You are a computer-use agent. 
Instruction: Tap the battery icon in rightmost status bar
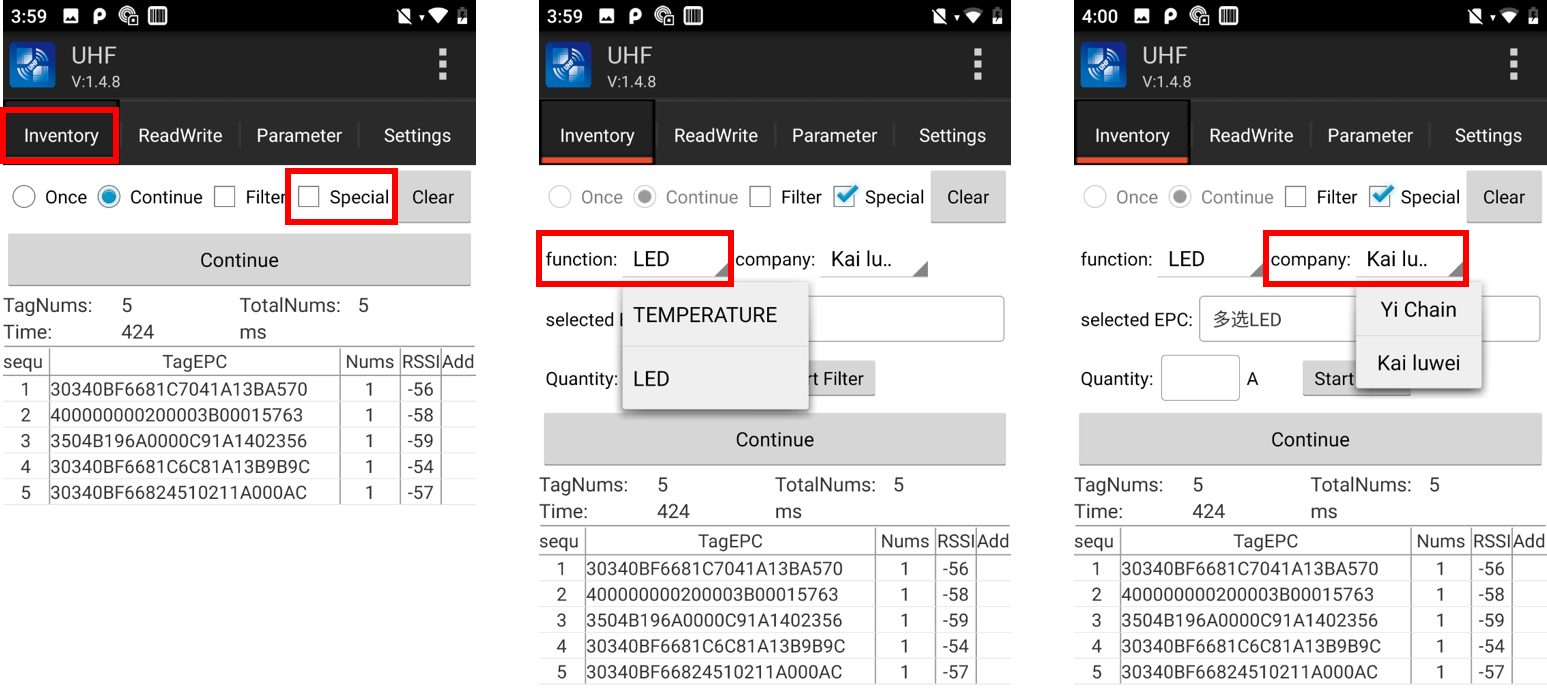click(x=1532, y=16)
